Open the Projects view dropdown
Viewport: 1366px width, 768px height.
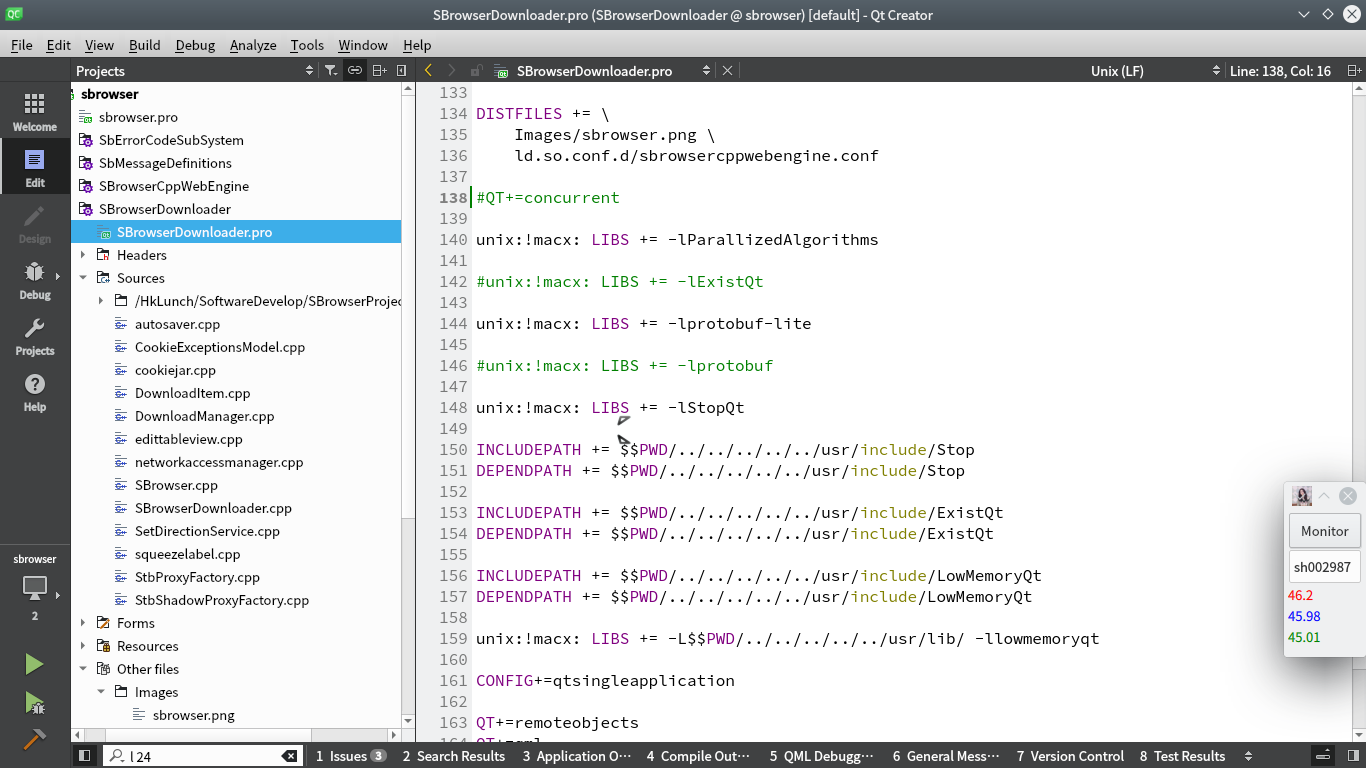point(309,71)
